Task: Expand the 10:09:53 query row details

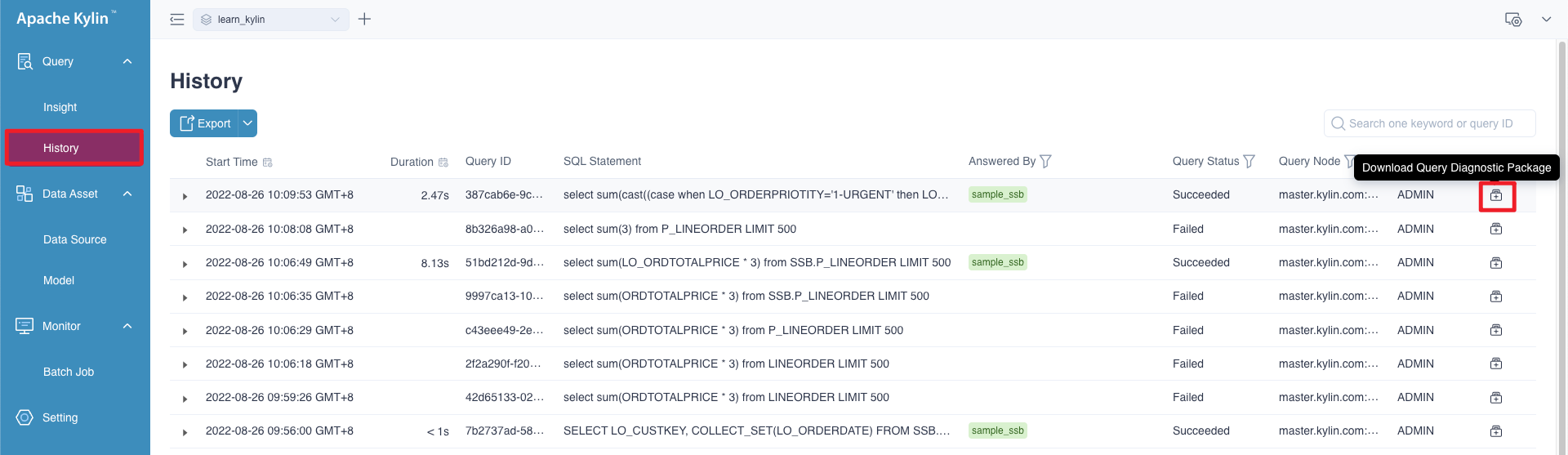Action: 185,196
